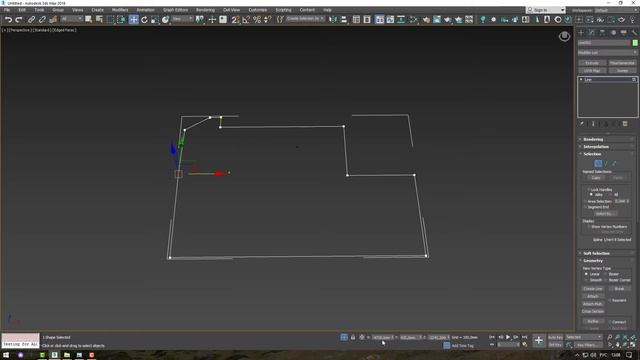
Task: Open the Material Editor from toolbar
Action: [x=426, y=20]
